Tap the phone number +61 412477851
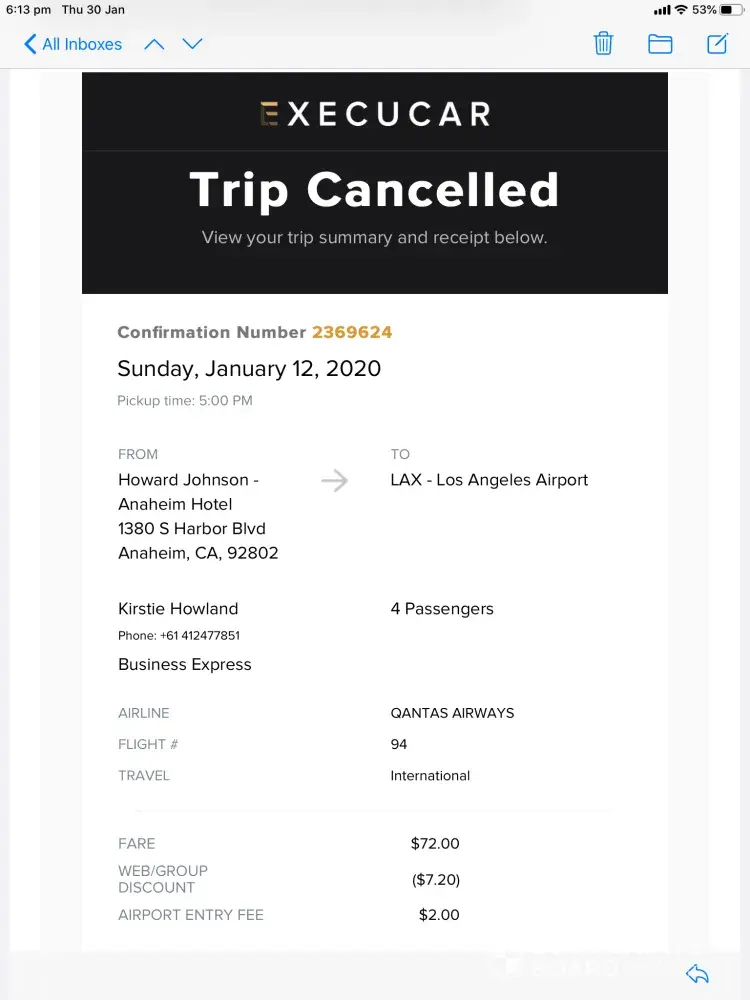 pos(199,635)
